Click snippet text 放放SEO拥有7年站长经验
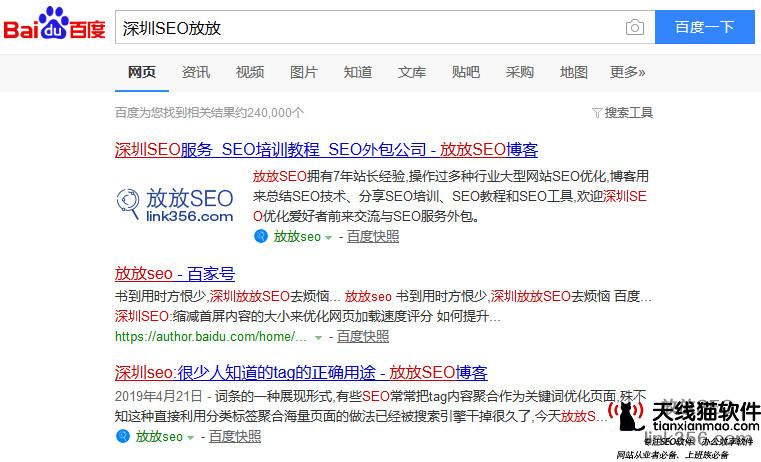This screenshot has width=761, height=462. (329, 176)
